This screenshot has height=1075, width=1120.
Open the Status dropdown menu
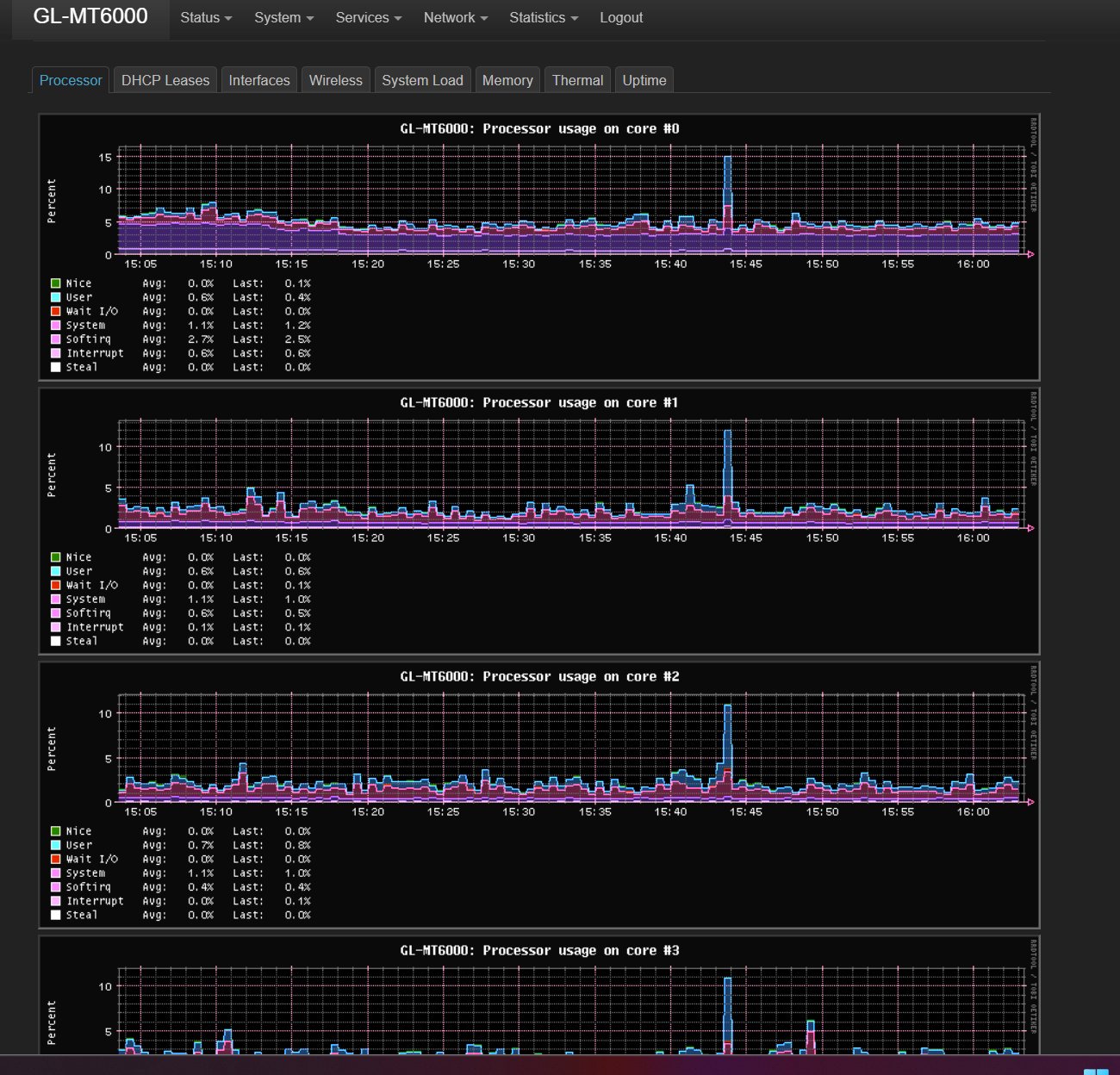[206, 17]
